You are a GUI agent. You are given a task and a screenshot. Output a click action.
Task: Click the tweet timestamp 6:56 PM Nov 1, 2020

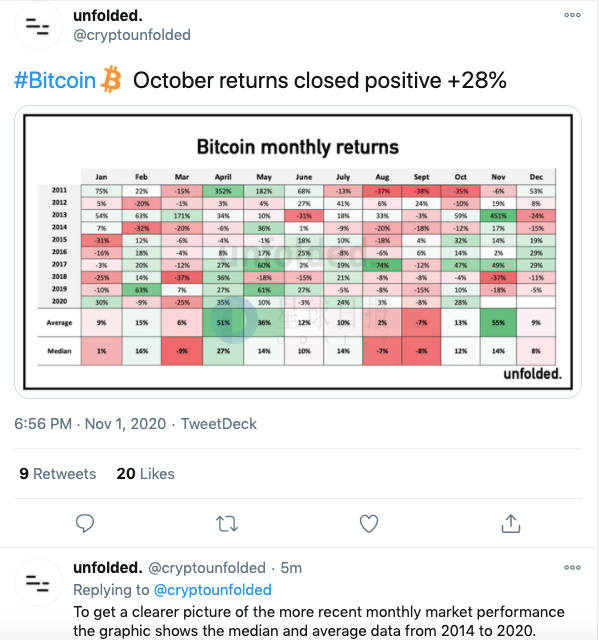pyautogui.click(x=90, y=424)
